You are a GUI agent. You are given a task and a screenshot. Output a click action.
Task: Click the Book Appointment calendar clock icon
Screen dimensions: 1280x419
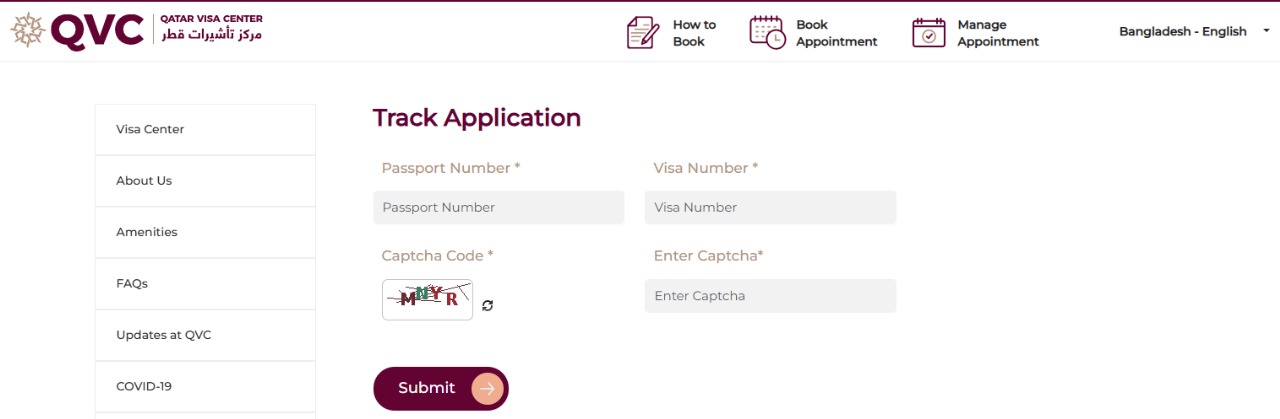click(767, 32)
